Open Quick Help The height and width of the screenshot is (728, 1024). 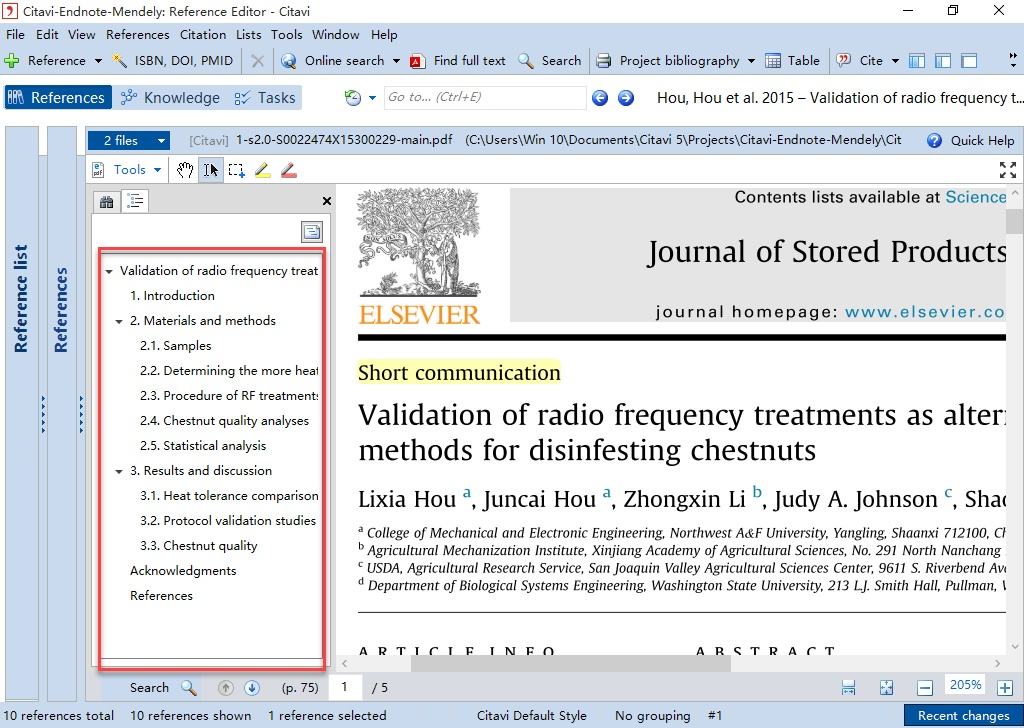(970, 140)
